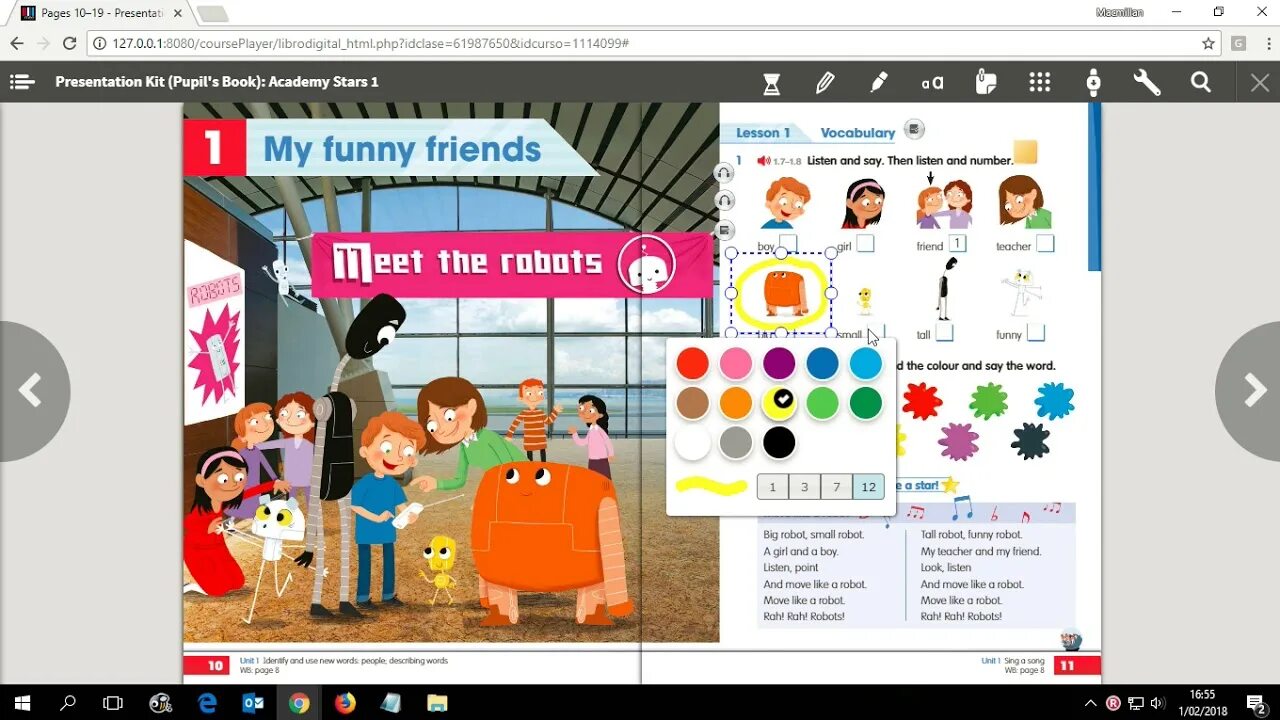
Task: Open the wrench settings tool
Action: tap(1147, 83)
